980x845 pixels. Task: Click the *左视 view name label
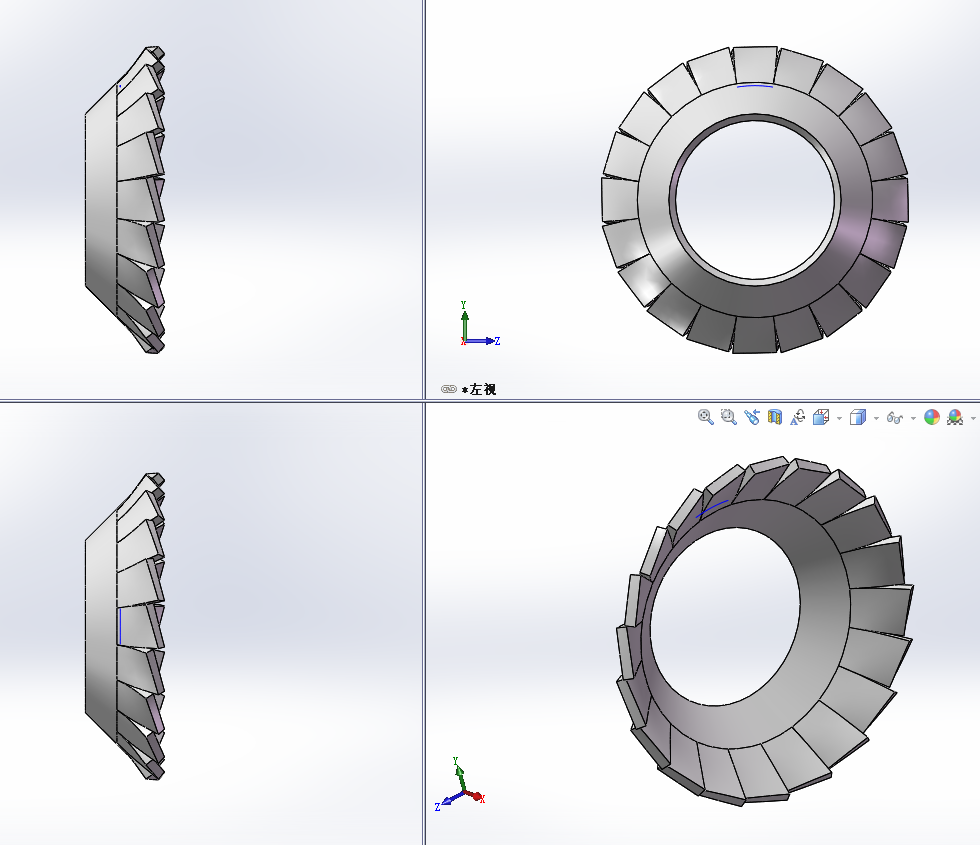(479, 389)
